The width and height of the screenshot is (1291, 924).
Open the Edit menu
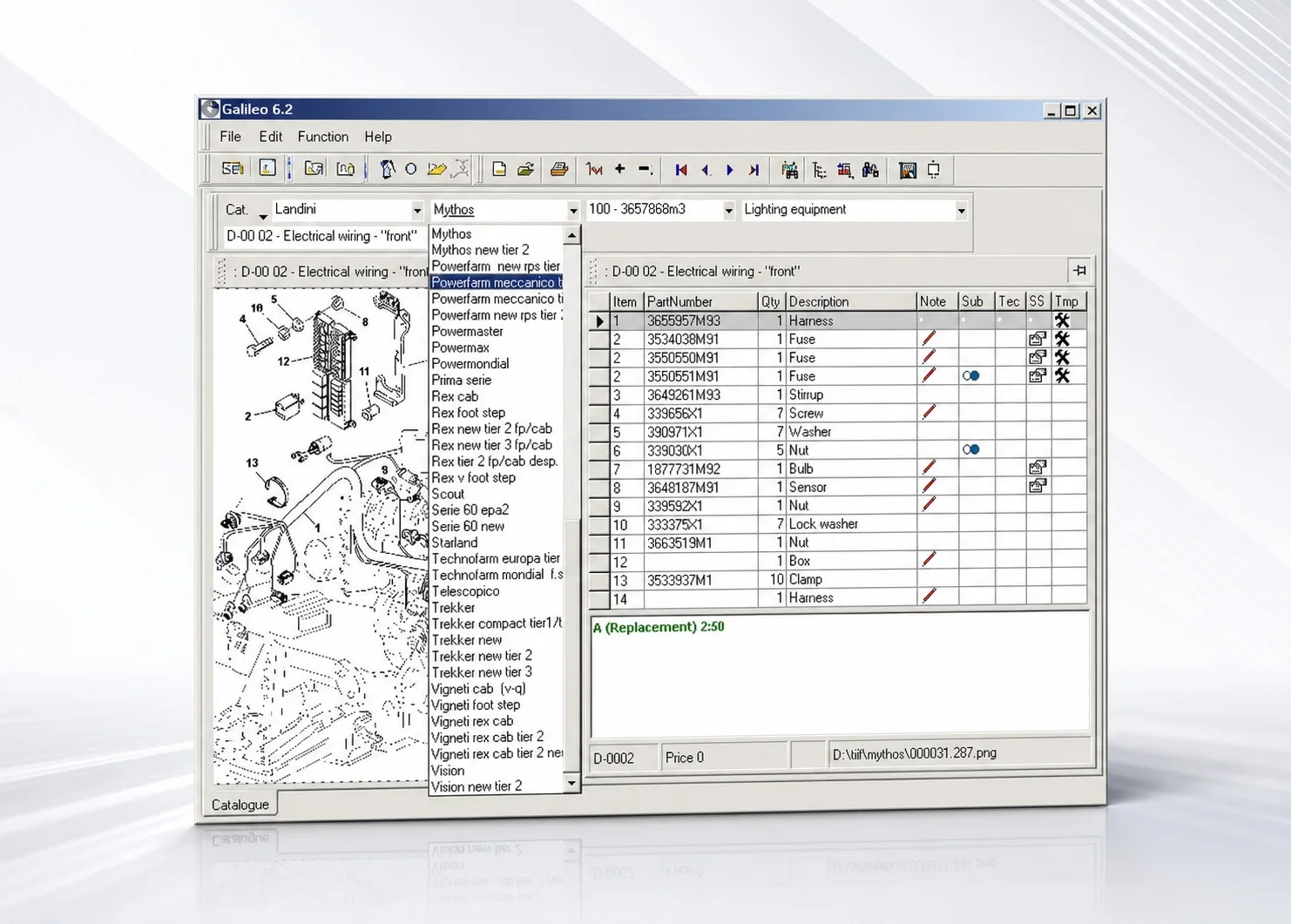coord(270,137)
